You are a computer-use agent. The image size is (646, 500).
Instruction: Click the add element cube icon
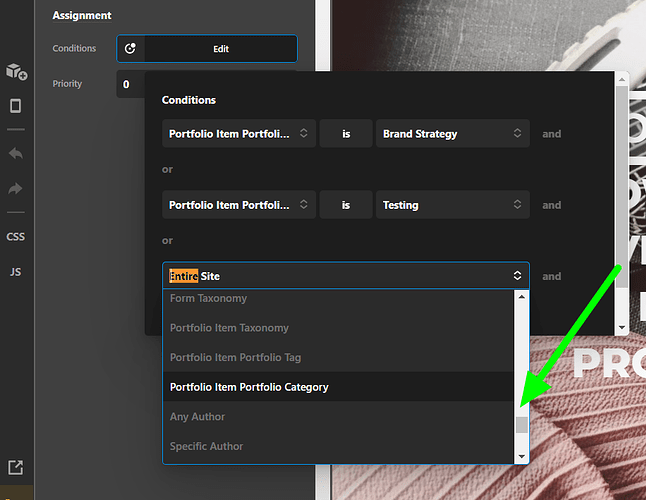coord(16,72)
